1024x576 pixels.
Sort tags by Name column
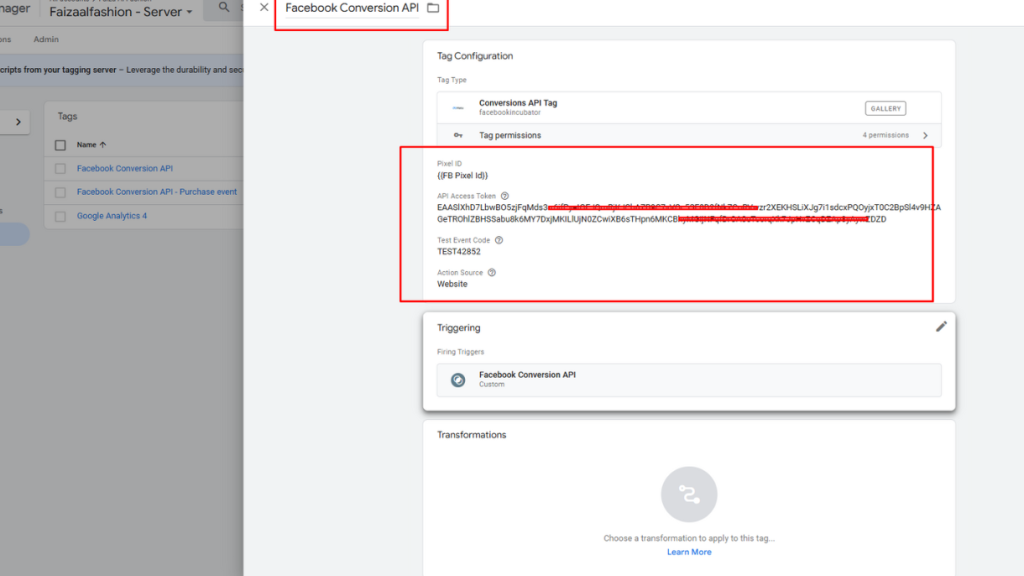coord(91,145)
